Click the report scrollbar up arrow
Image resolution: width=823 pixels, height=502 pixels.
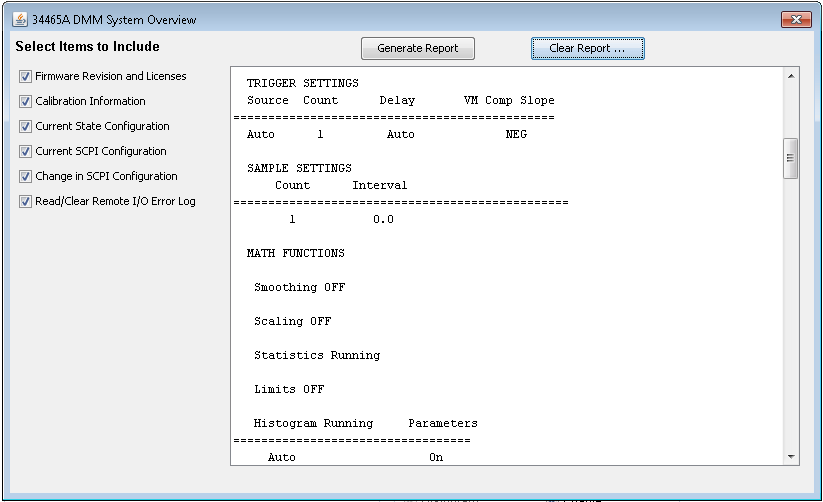[x=791, y=76]
